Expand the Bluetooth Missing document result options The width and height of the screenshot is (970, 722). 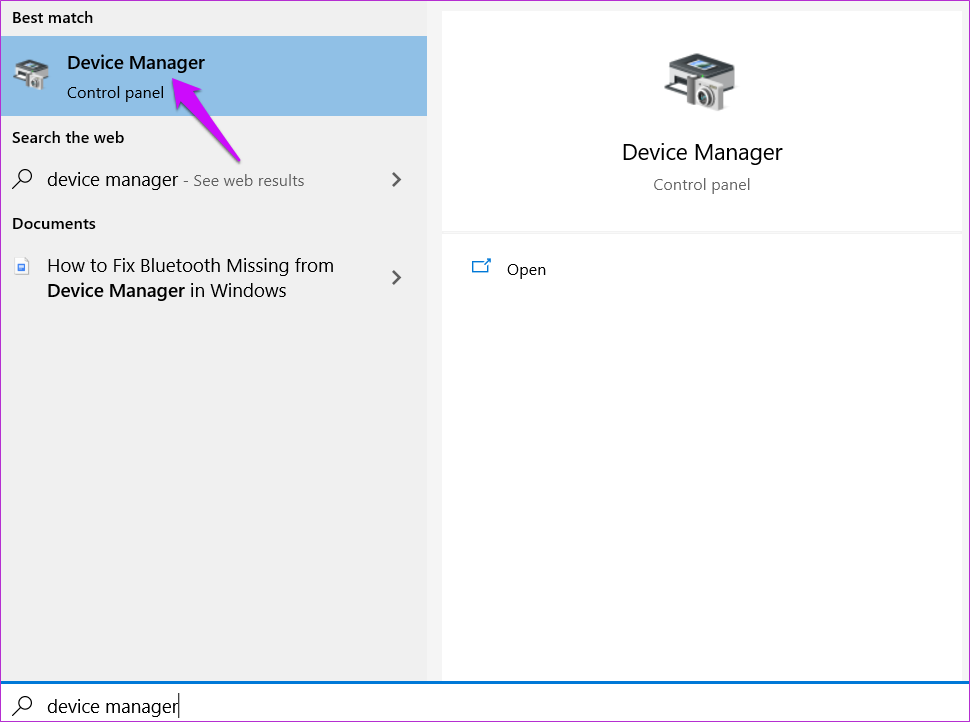pyautogui.click(x=396, y=278)
